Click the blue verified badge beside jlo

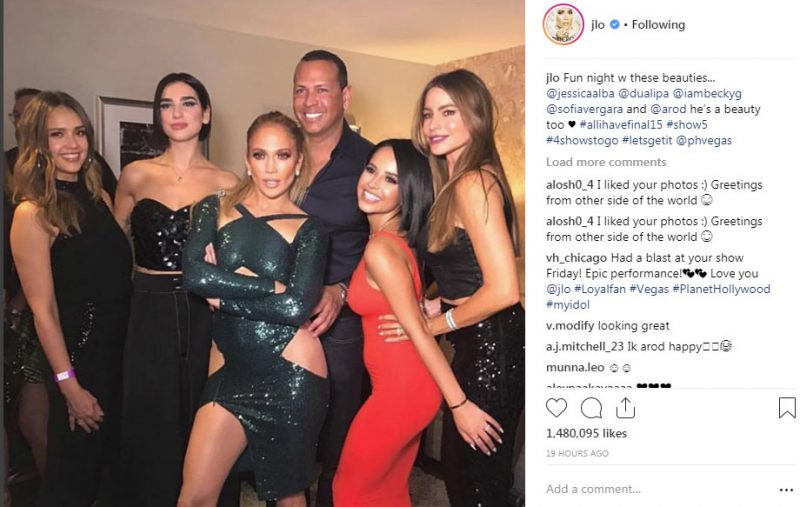(614, 24)
